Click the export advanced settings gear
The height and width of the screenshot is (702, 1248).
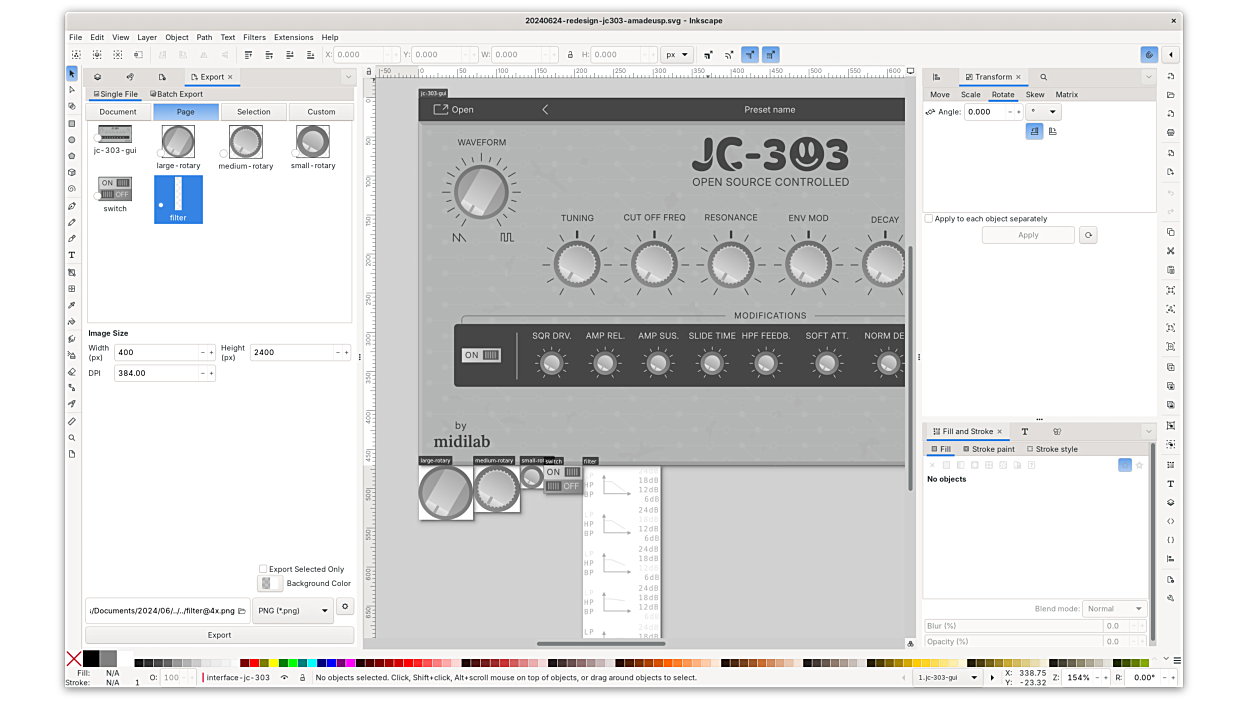[x=345, y=607]
